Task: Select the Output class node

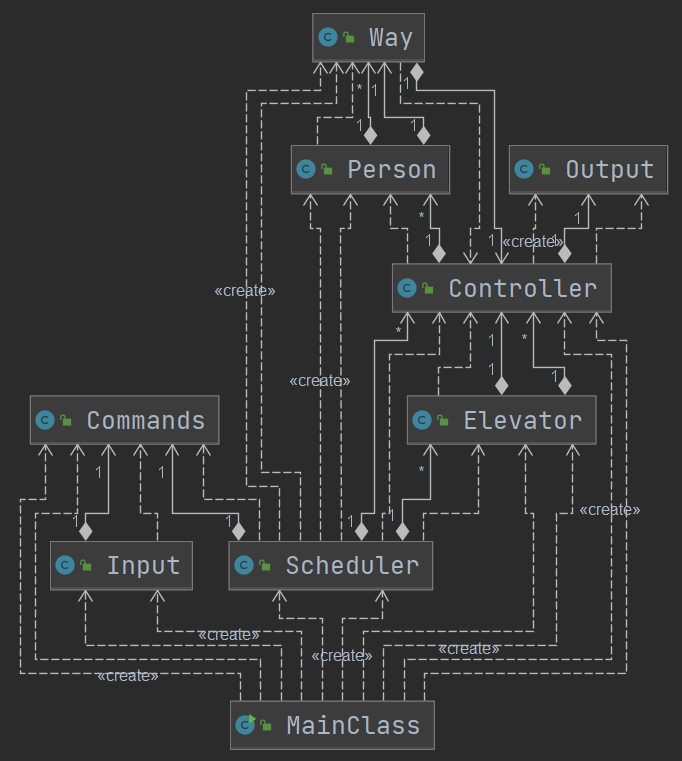Action: 588,169
